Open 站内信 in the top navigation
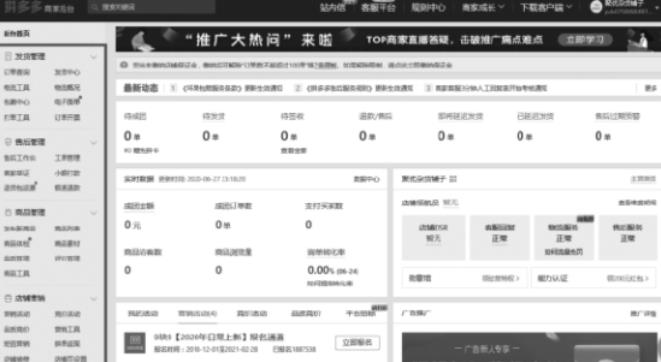 (x=333, y=7)
